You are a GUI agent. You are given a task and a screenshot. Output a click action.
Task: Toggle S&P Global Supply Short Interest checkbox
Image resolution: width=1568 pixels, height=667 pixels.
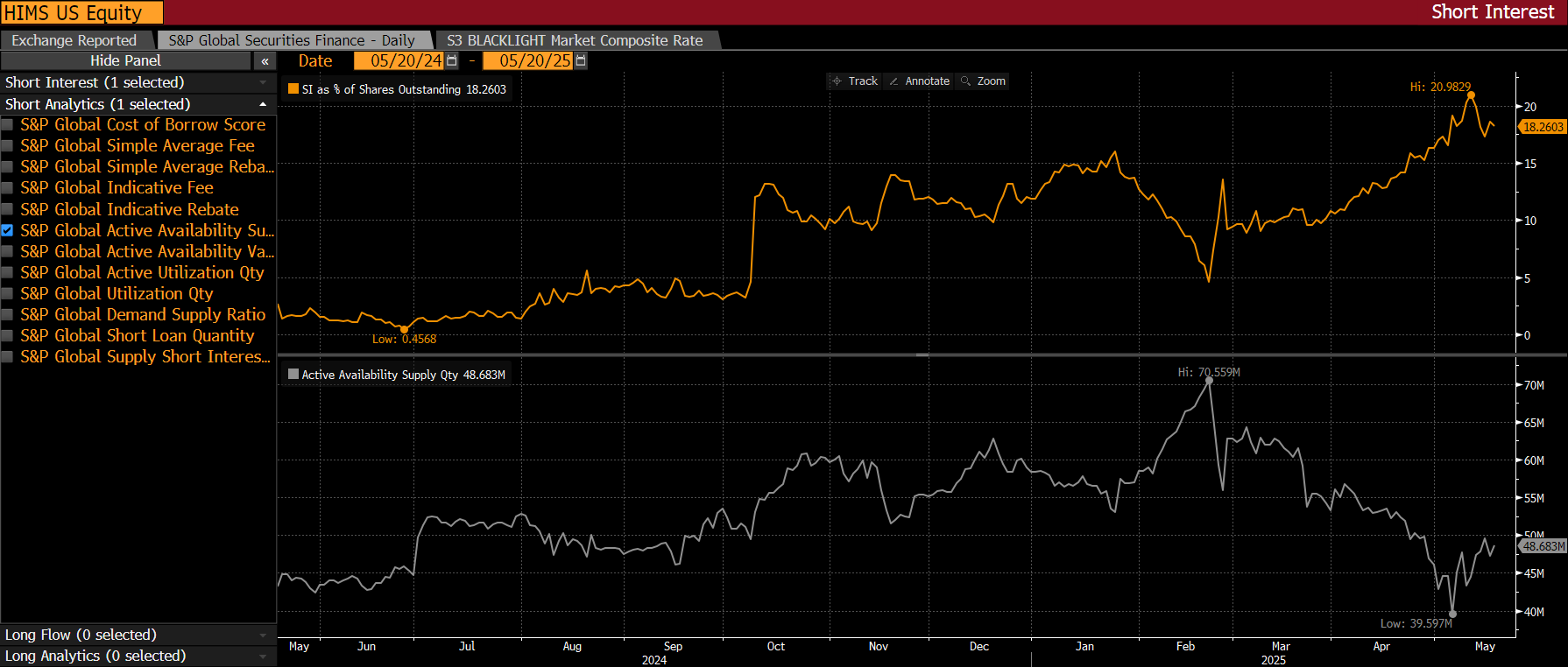[7, 357]
